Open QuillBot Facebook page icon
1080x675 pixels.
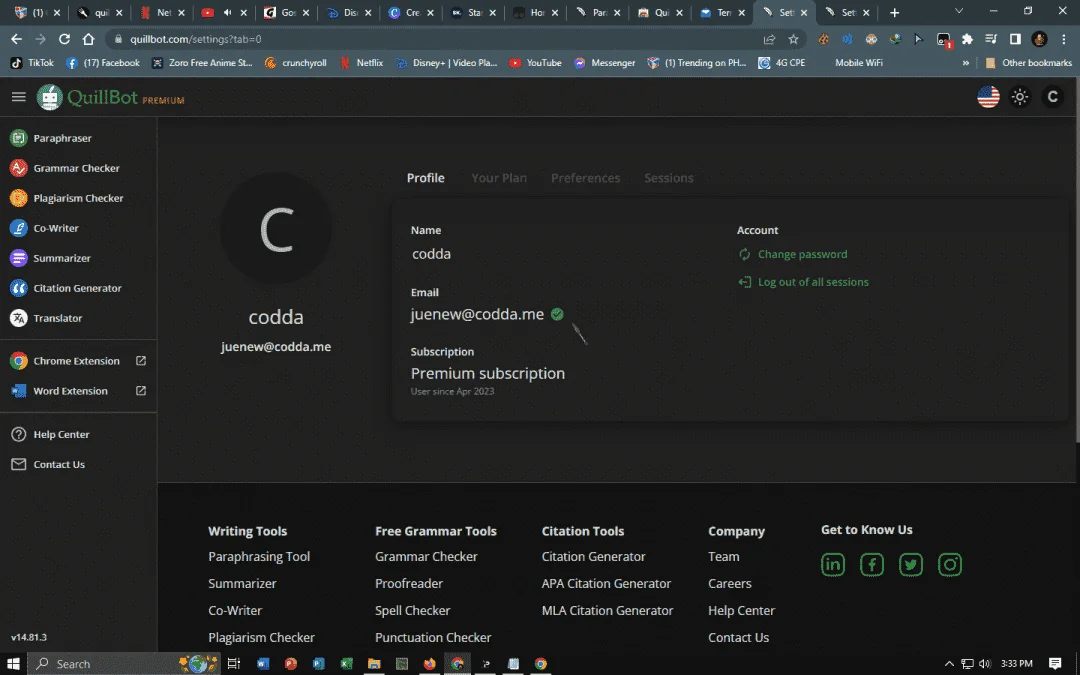(872, 565)
